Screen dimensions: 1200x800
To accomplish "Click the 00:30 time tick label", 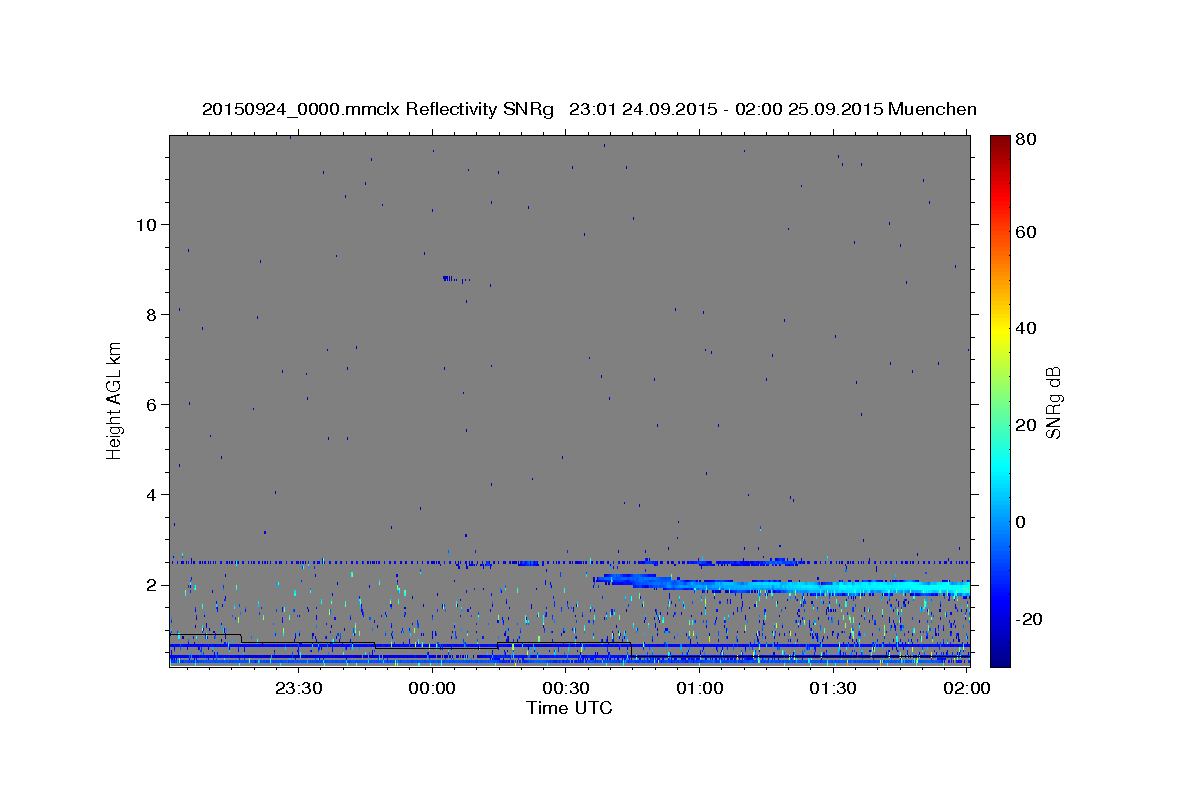I will tap(566, 688).
